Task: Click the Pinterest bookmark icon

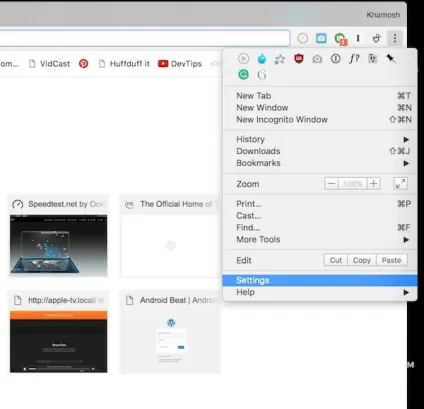Action: coord(83,63)
